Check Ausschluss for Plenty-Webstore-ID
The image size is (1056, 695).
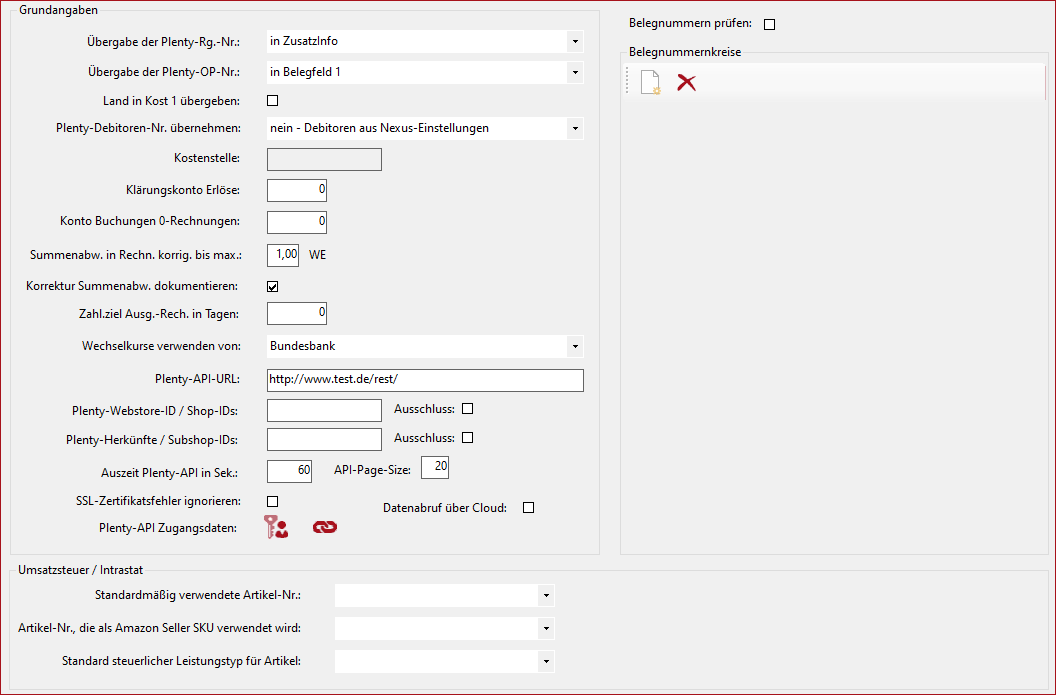point(467,409)
